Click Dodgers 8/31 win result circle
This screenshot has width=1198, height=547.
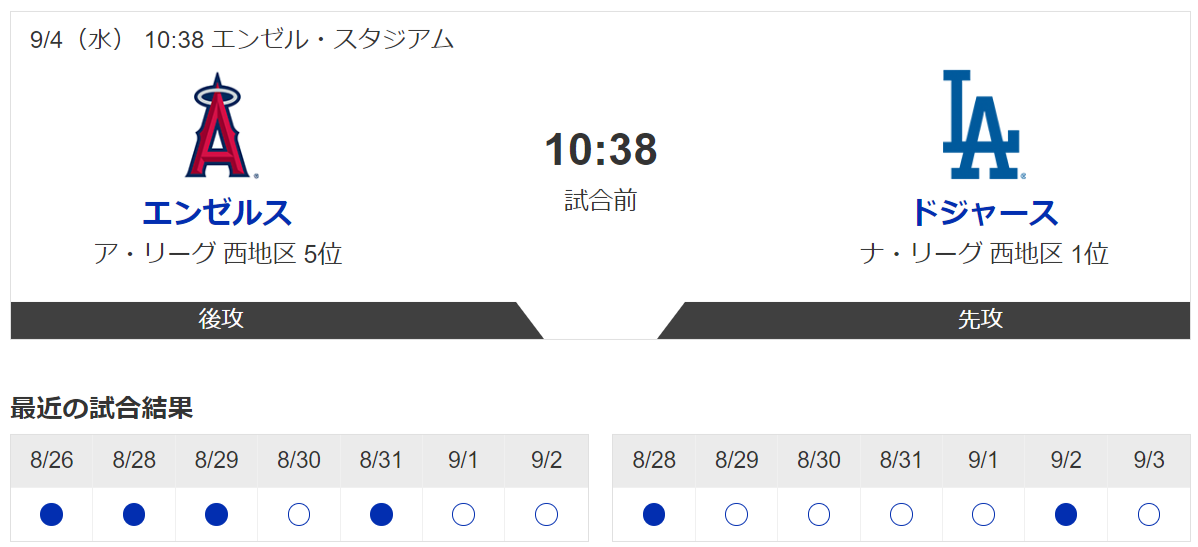(902, 515)
